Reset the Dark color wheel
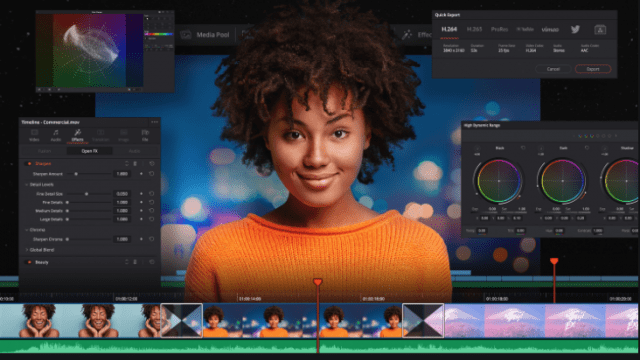Viewport: 640px width, 360px height. pyautogui.click(x=587, y=148)
